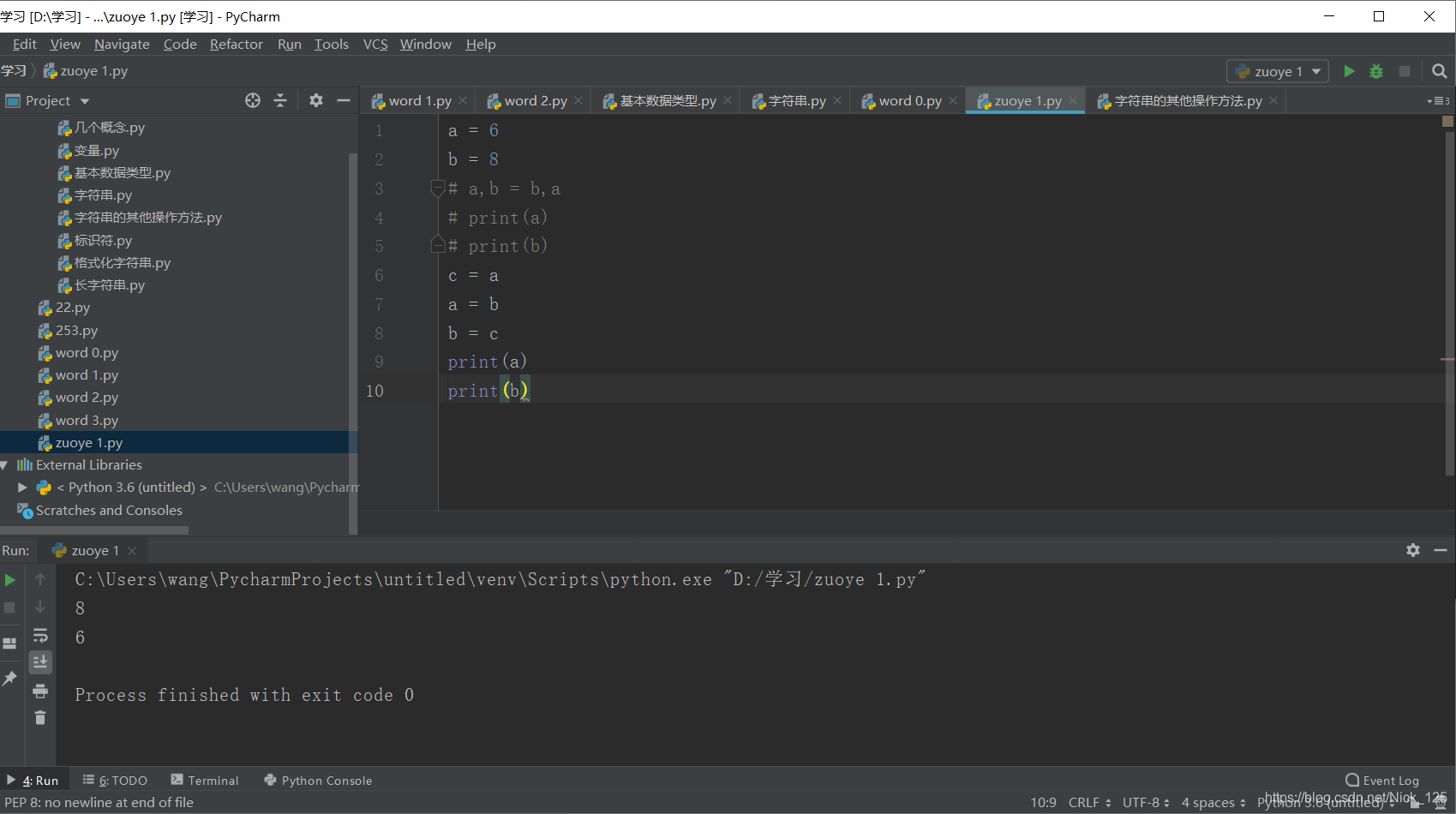Open the Python Console tool window

[318, 781]
